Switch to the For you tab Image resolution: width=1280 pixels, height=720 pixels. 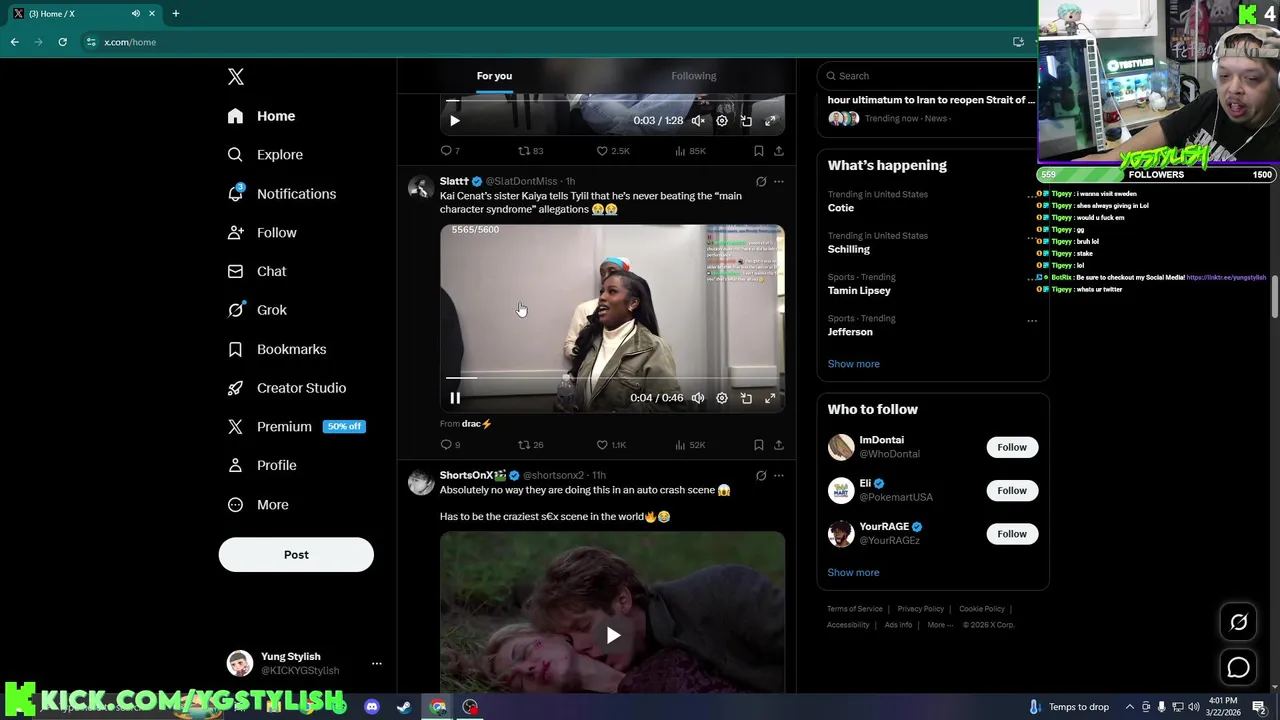494,76
